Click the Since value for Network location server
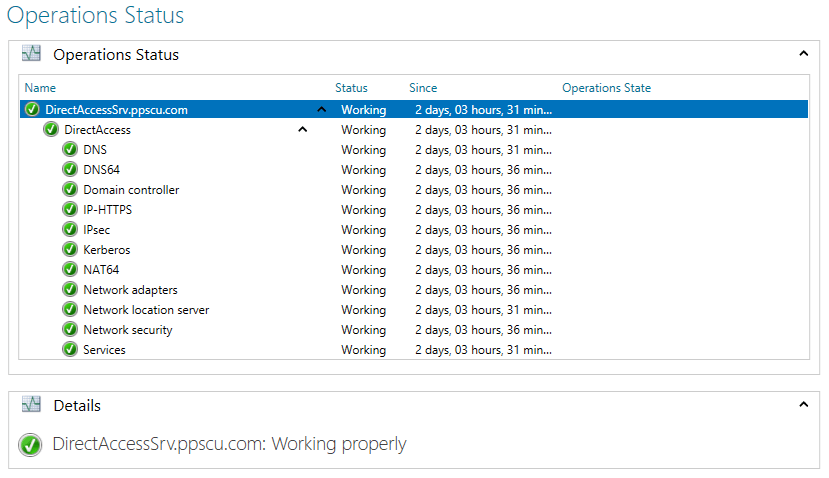 [483, 309]
